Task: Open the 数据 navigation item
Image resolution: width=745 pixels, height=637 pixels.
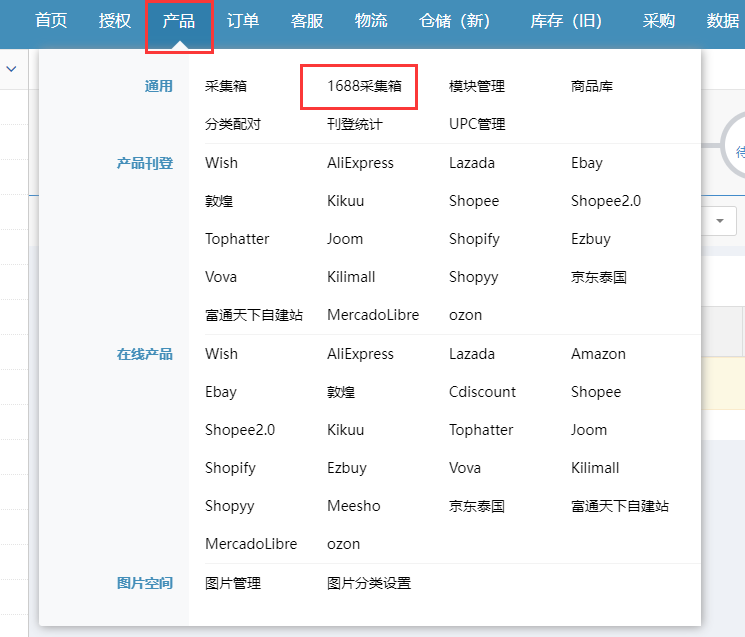Action: (x=723, y=21)
